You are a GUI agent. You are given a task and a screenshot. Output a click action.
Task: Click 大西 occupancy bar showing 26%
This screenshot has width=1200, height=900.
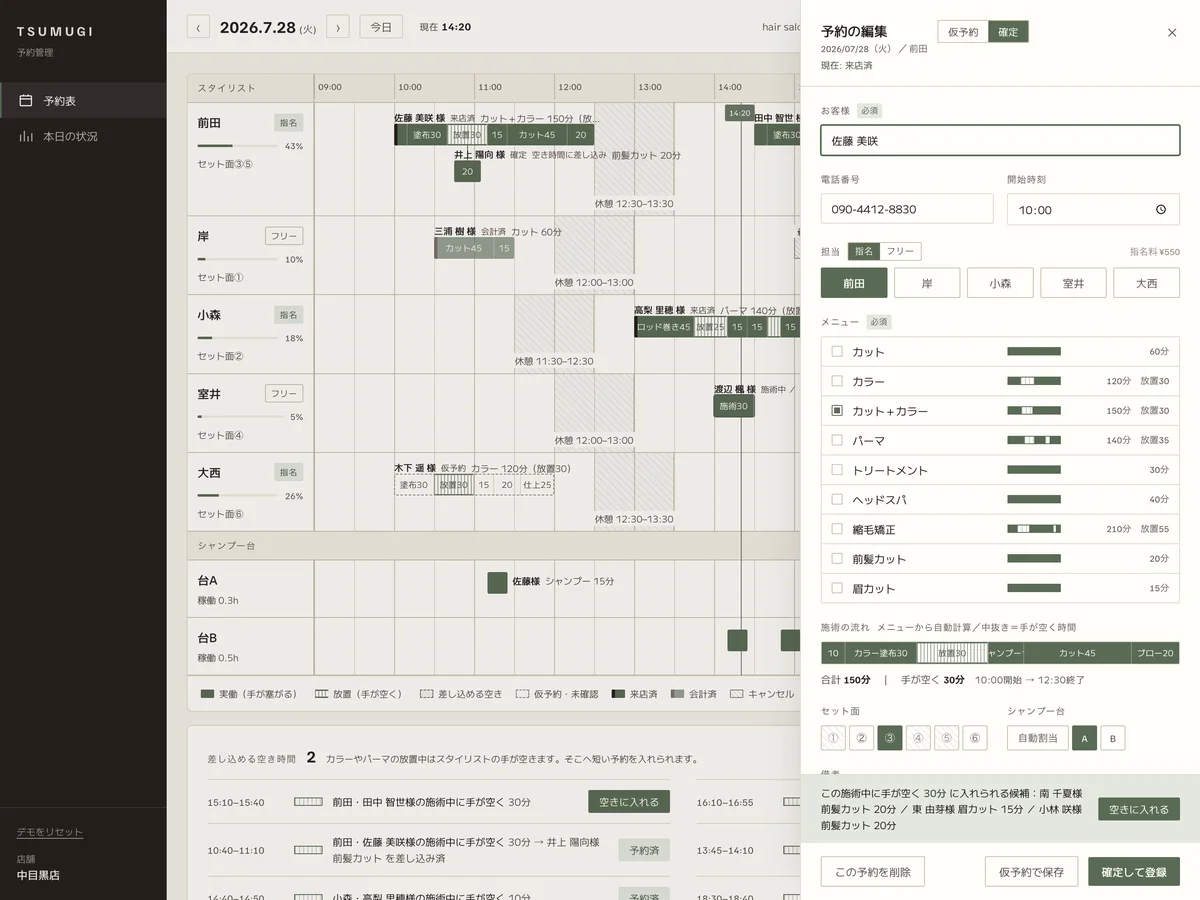pos(239,496)
